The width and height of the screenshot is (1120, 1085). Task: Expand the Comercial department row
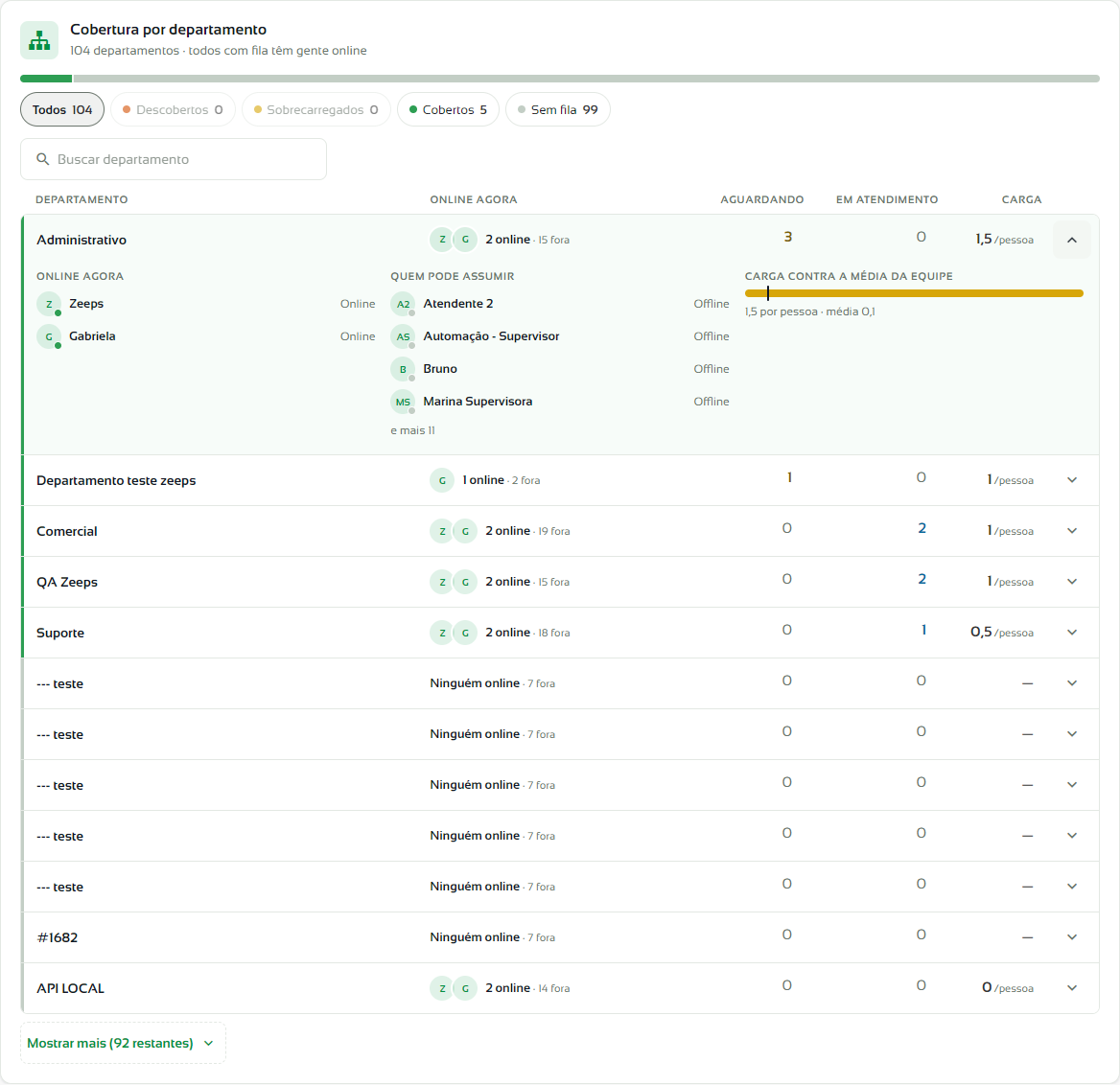[x=1071, y=531]
